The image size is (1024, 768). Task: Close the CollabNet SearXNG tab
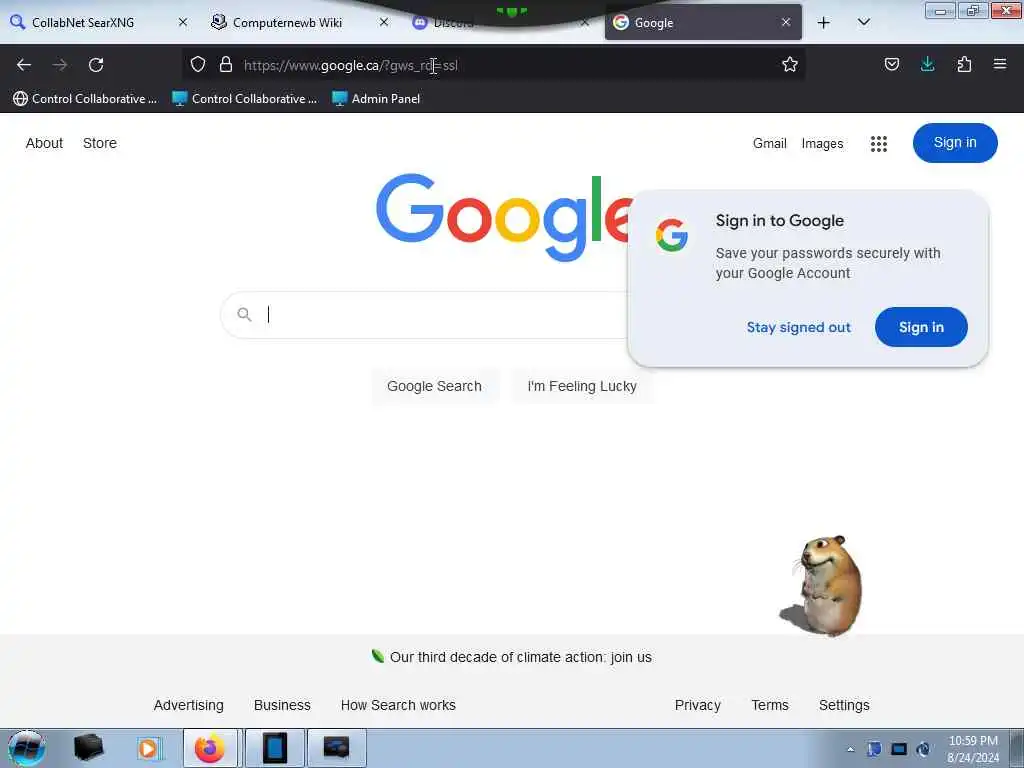pyautogui.click(x=183, y=22)
